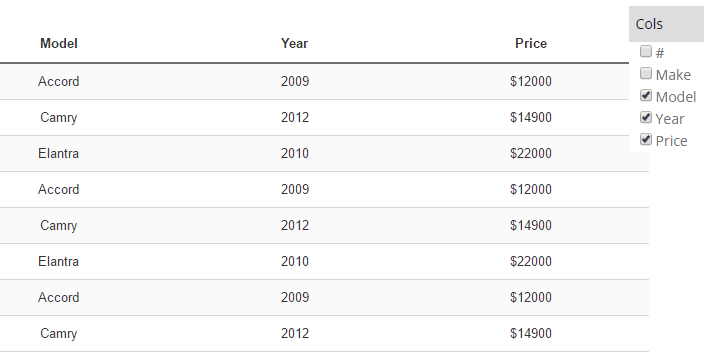
Task: Click the Model label in Cols list
Action: point(675,97)
